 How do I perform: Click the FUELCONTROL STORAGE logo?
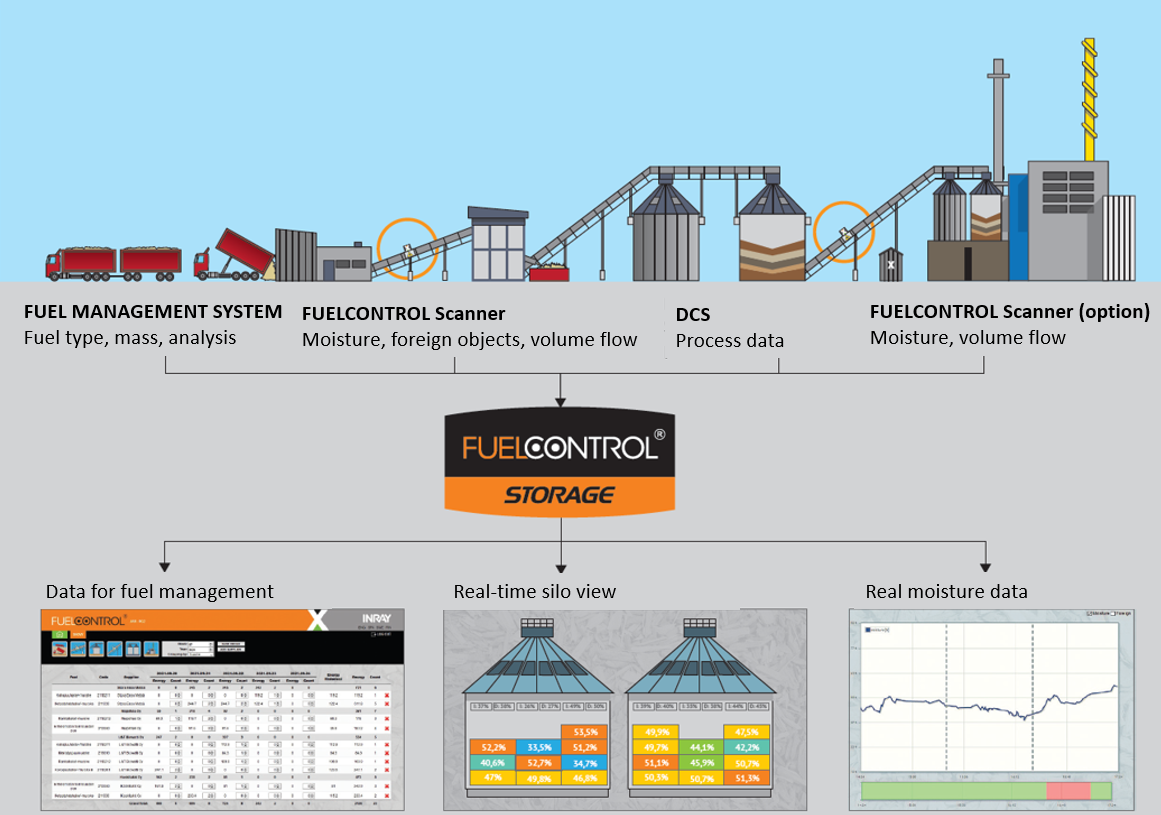560,461
